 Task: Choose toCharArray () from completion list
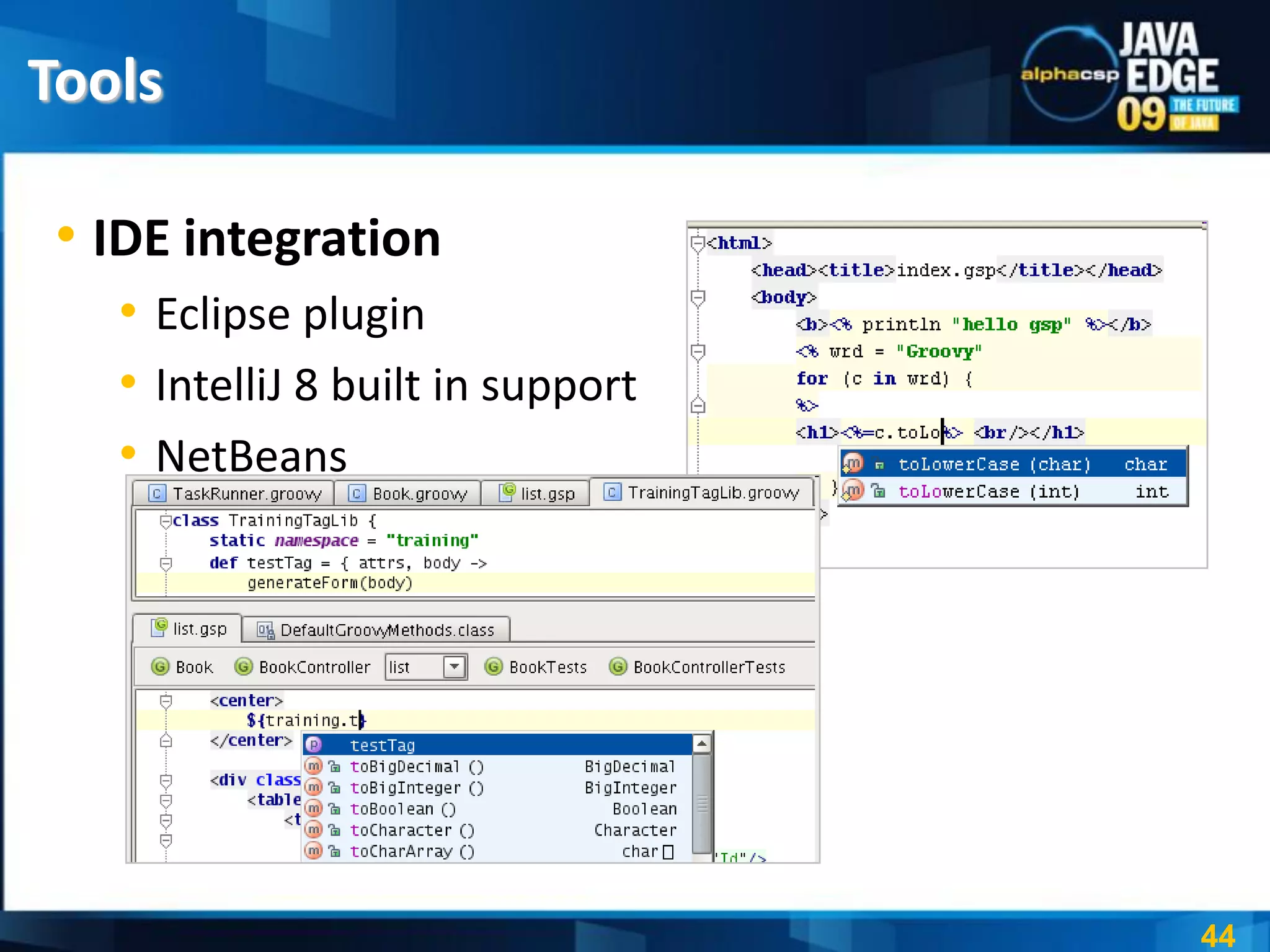[497, 850]
